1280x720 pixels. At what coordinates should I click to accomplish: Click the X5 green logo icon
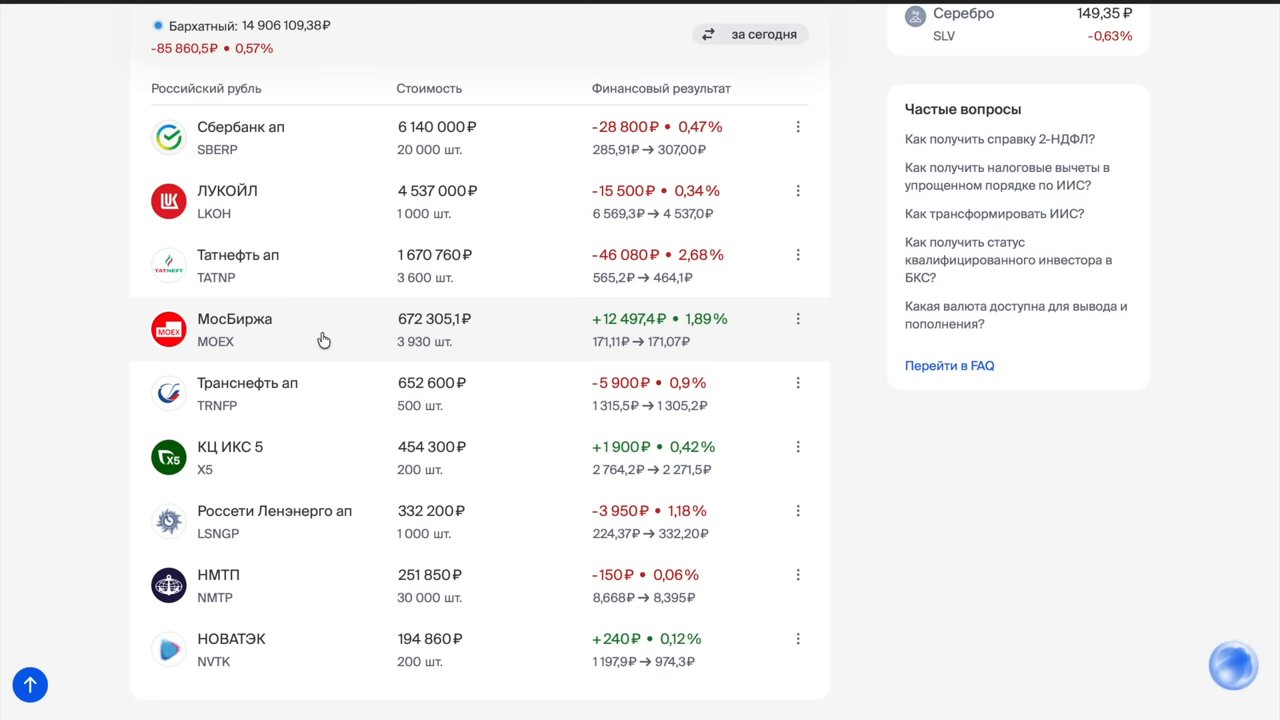169,458
